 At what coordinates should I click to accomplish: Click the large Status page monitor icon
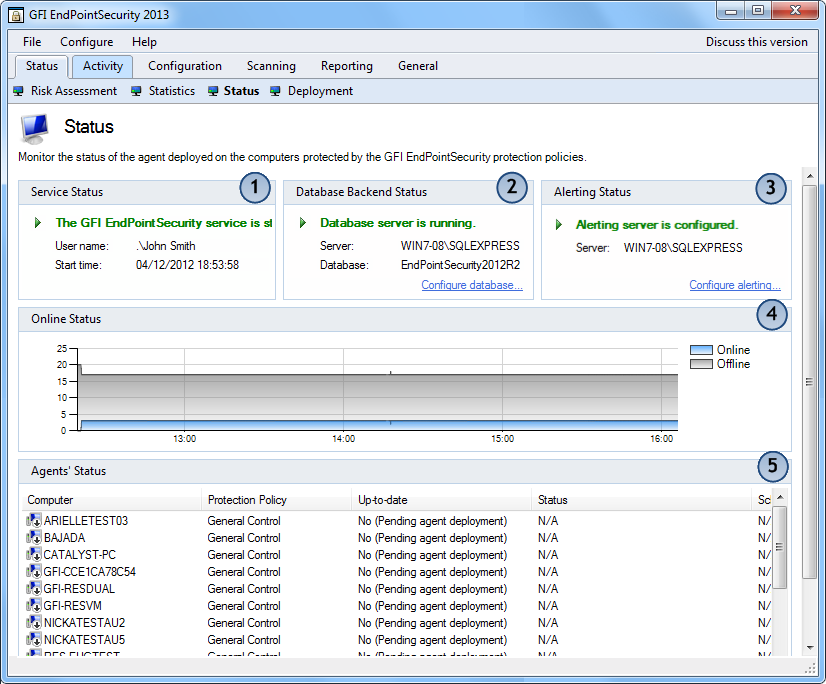tap(35, 128)
